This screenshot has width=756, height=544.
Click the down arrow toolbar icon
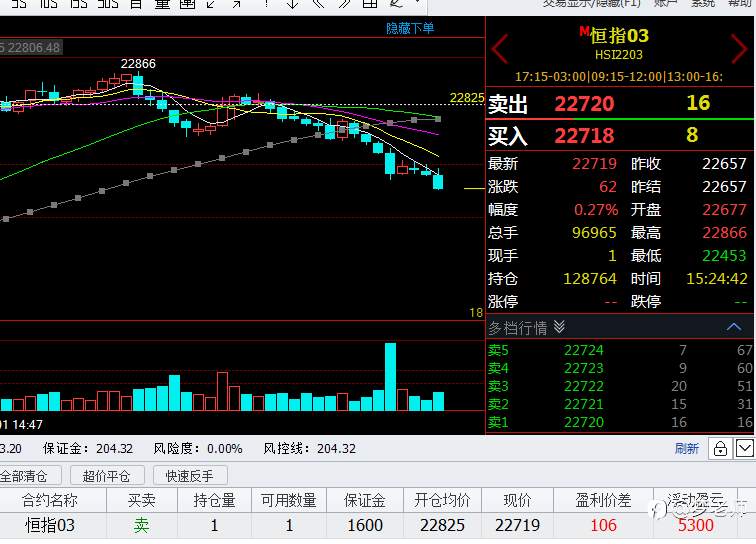click(x=292, y=4)
